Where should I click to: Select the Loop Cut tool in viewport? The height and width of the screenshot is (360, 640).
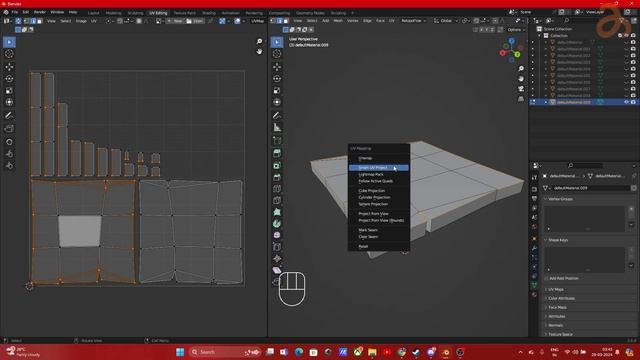(277, 189)
